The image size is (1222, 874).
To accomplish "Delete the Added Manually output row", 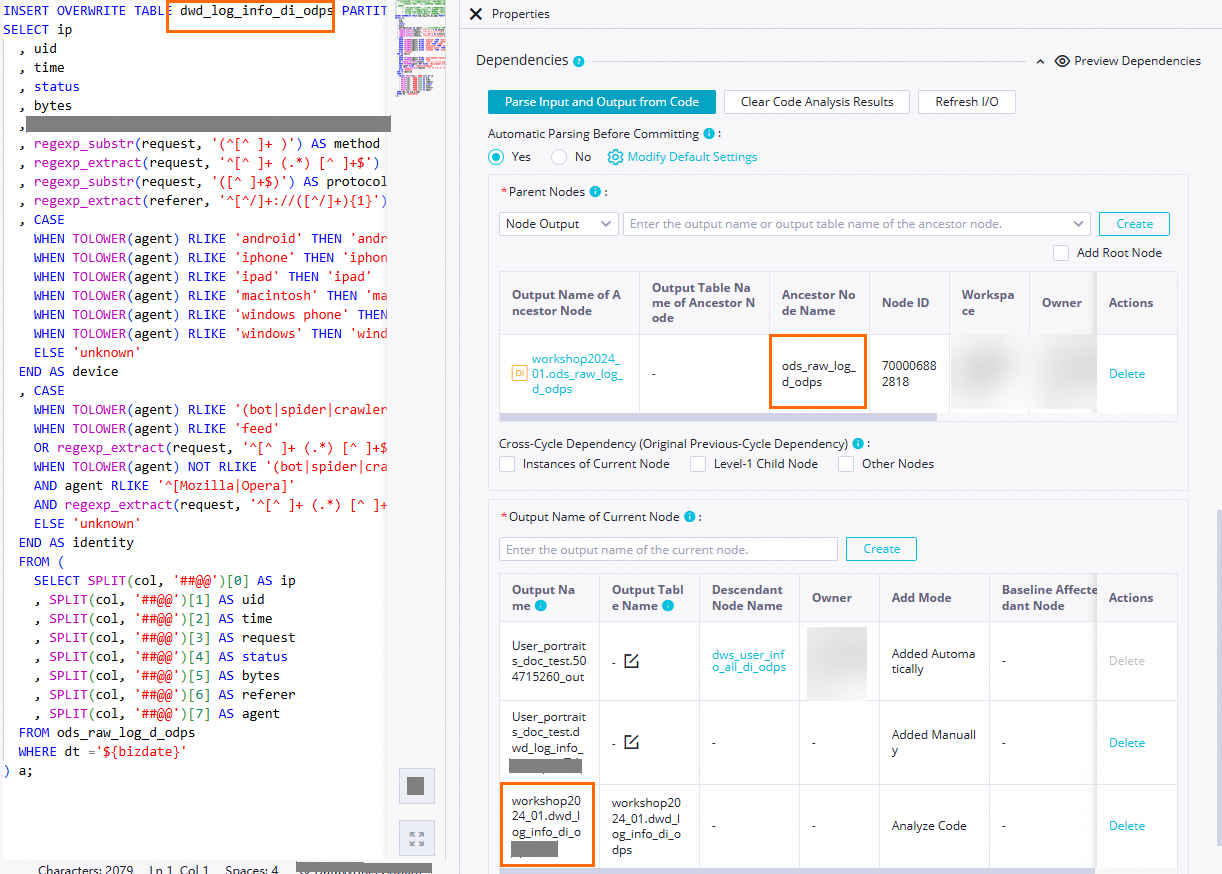I will coord(1127,743).
